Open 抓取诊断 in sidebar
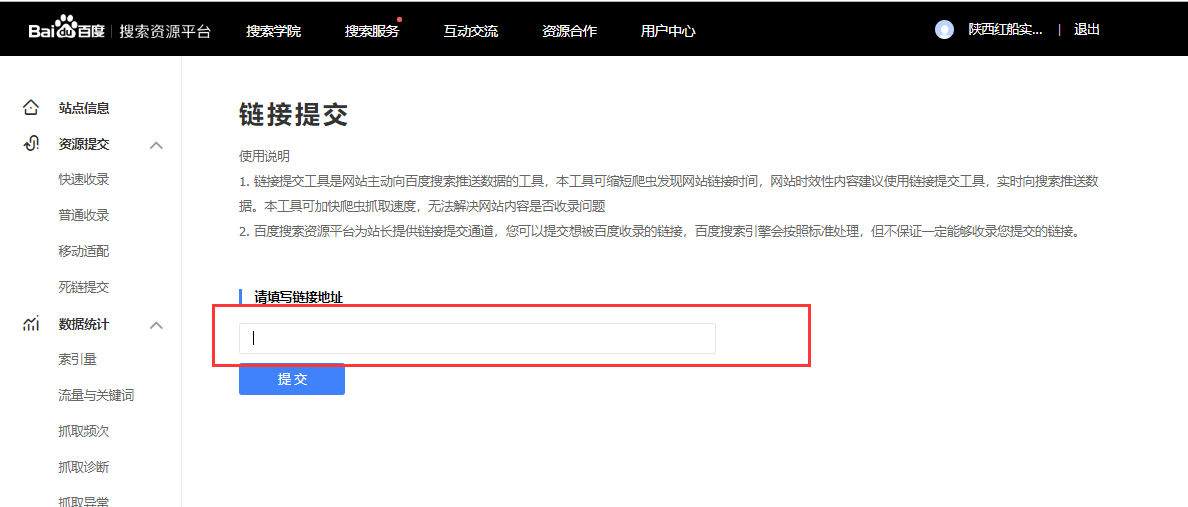The width and height of the screenshot is (1188, 507). point(84,467)
